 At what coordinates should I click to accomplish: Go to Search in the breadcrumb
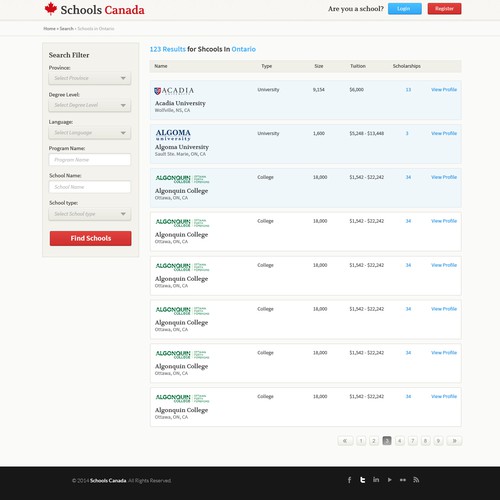coord(66,29)
